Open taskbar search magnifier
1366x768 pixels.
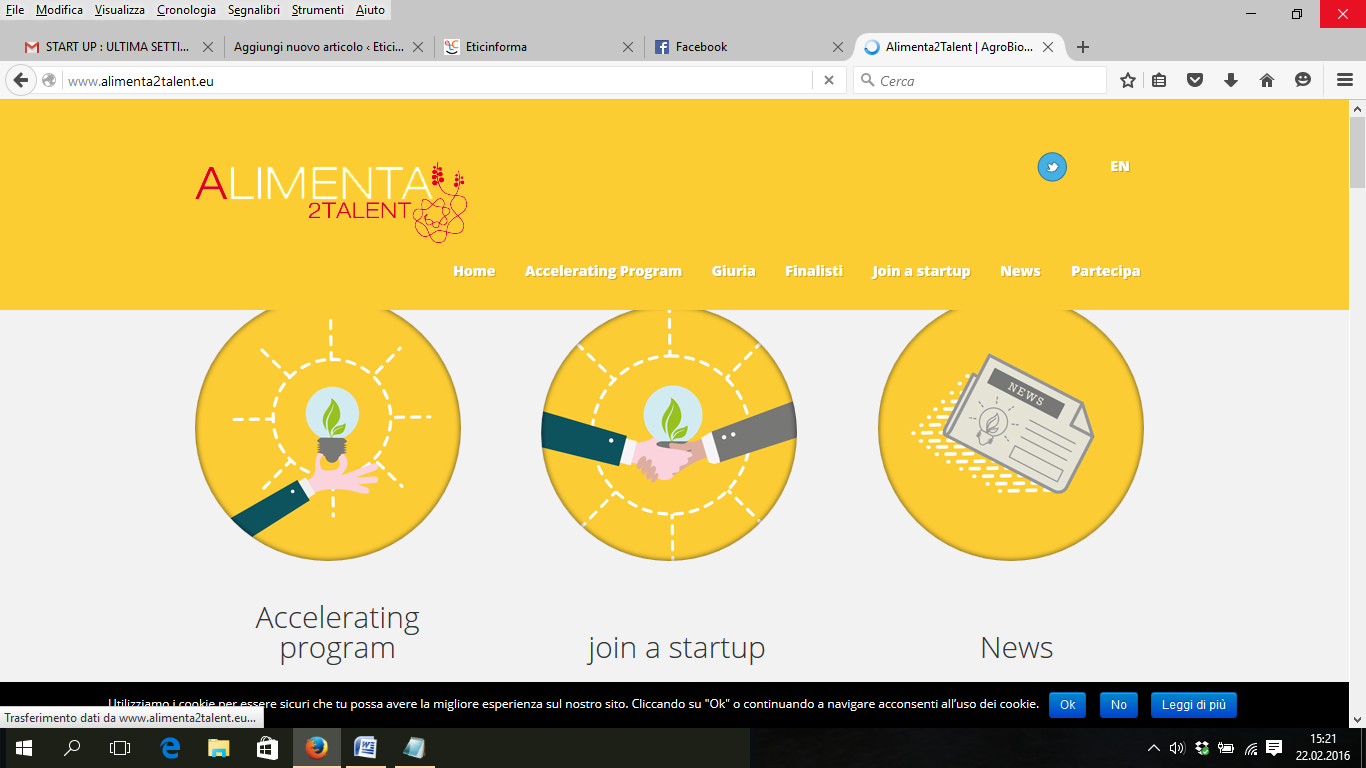click(72, 748)
